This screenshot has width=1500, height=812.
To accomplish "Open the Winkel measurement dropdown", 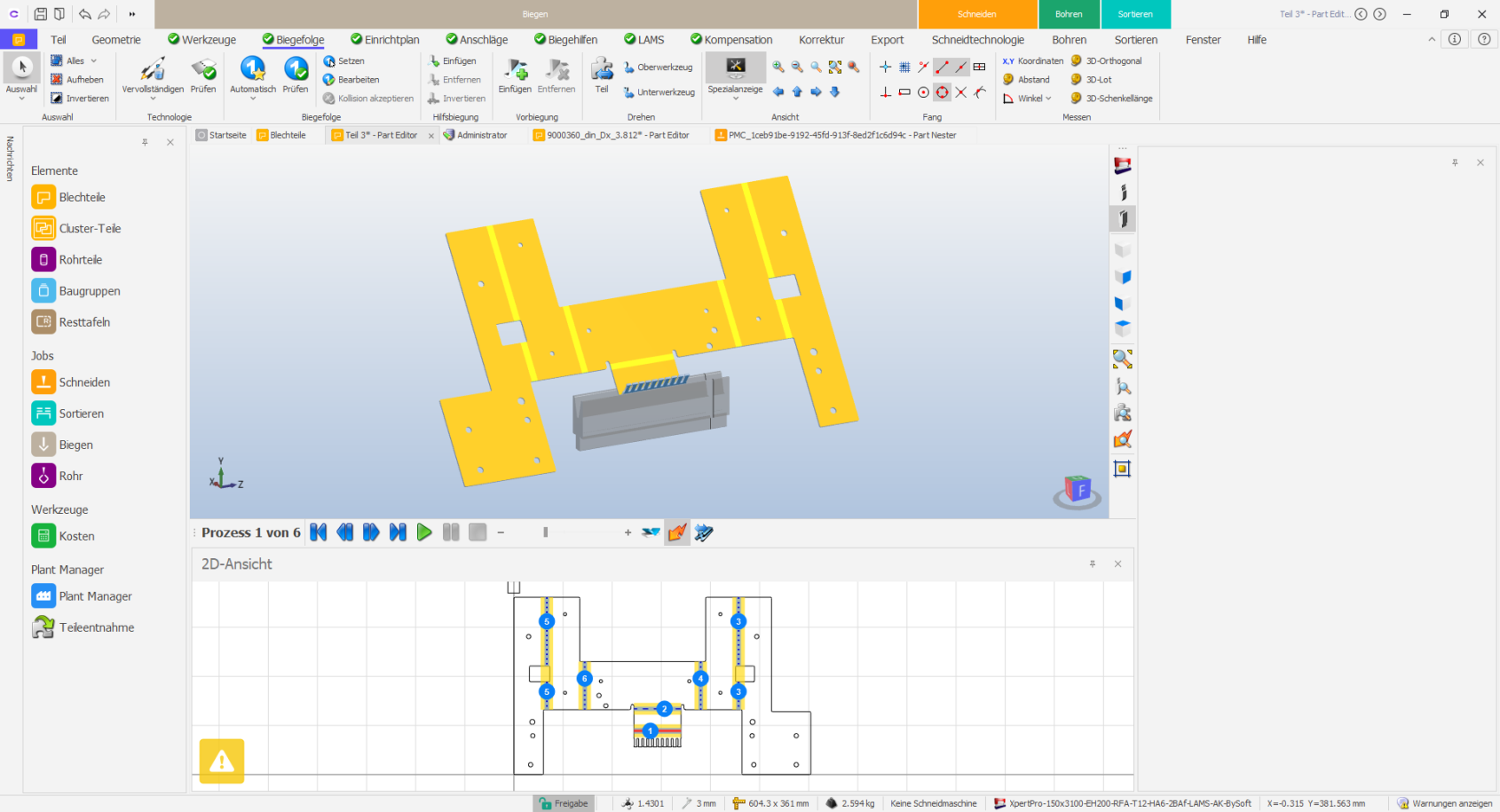I will (x=1048, y=99).
